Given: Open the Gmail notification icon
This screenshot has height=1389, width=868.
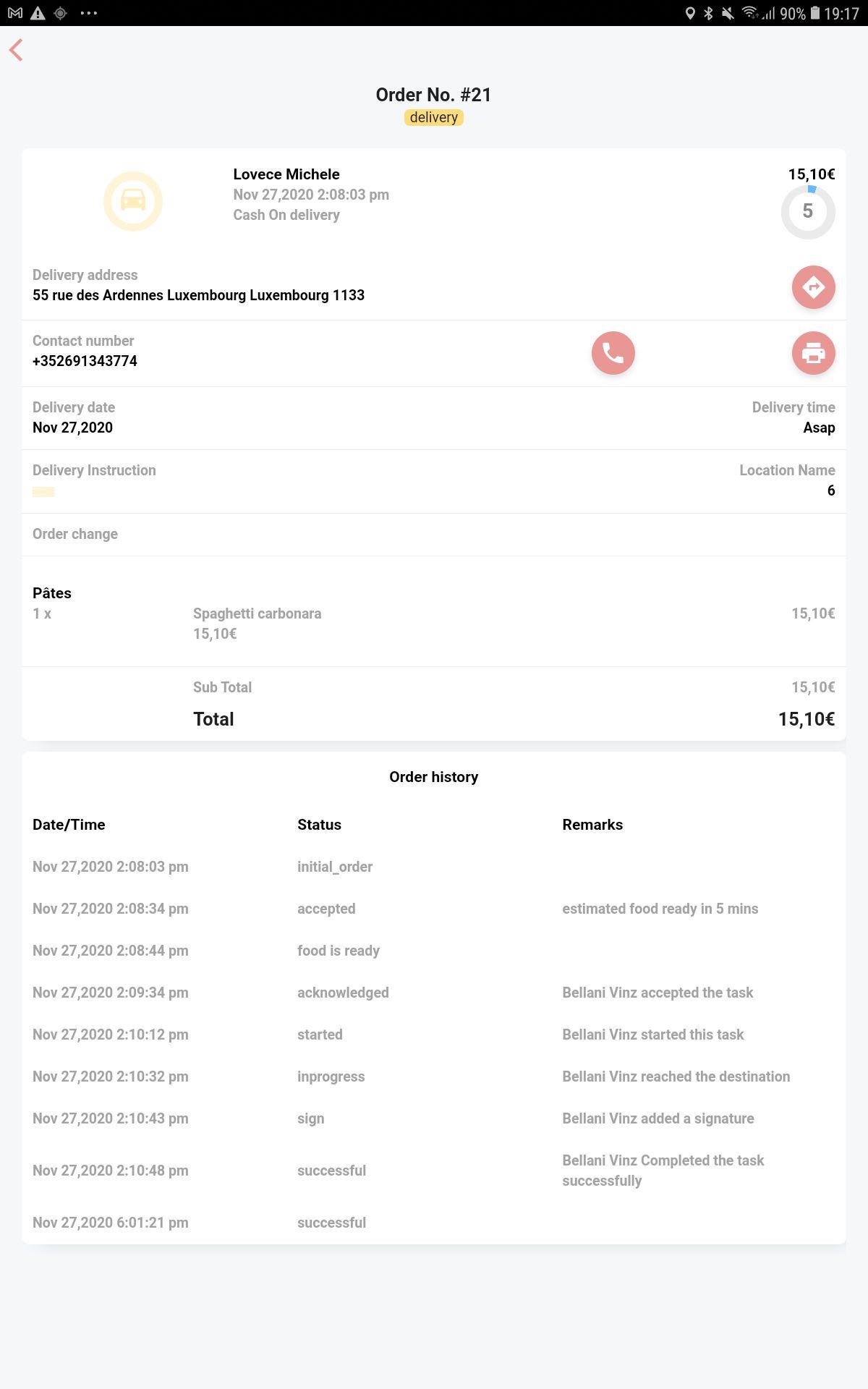Looking at the screenshot, I should 15,13.
